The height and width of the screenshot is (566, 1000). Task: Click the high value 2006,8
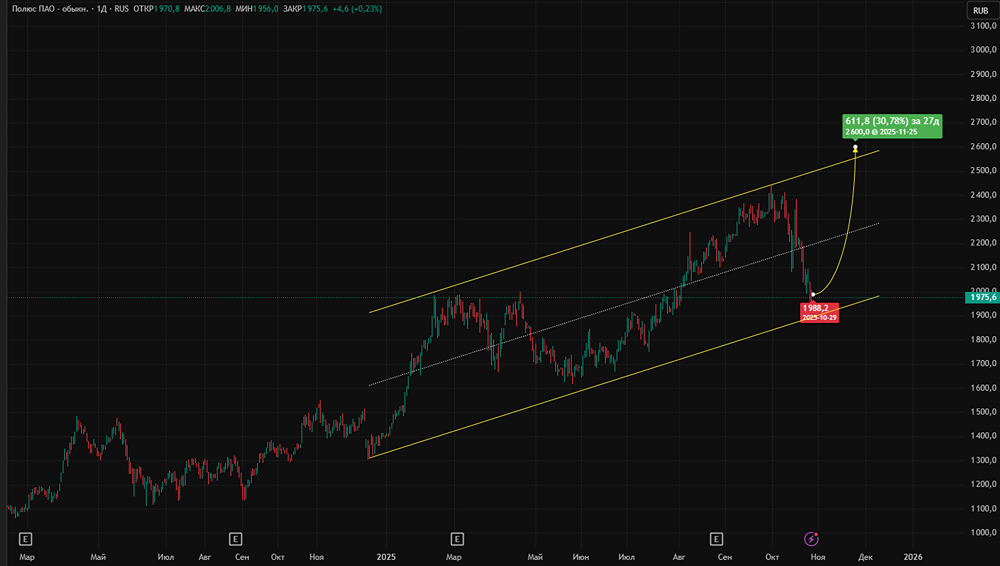(218, 9)
